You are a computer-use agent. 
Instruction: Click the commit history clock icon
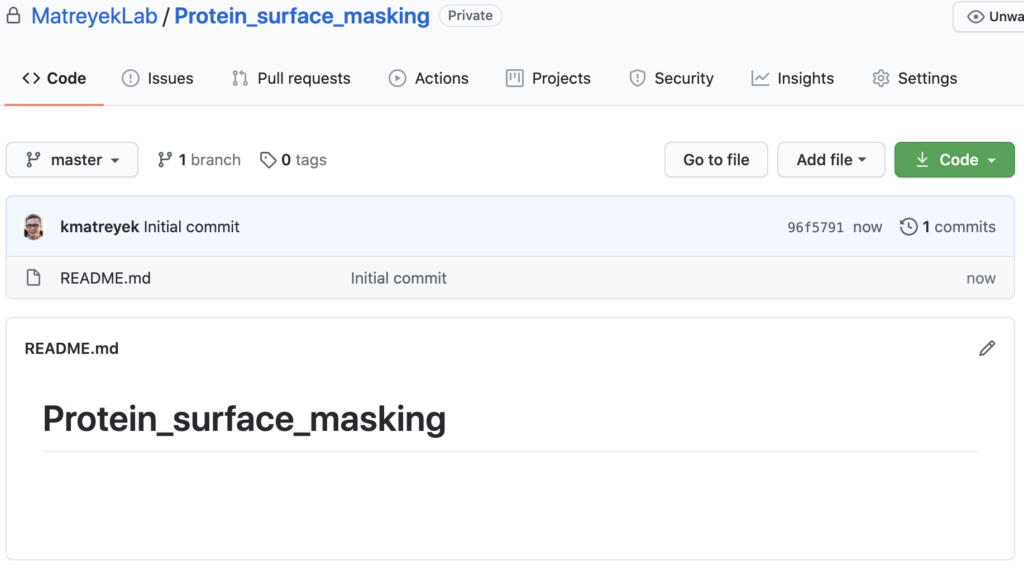pyautogui.click(x=908, y=227)
